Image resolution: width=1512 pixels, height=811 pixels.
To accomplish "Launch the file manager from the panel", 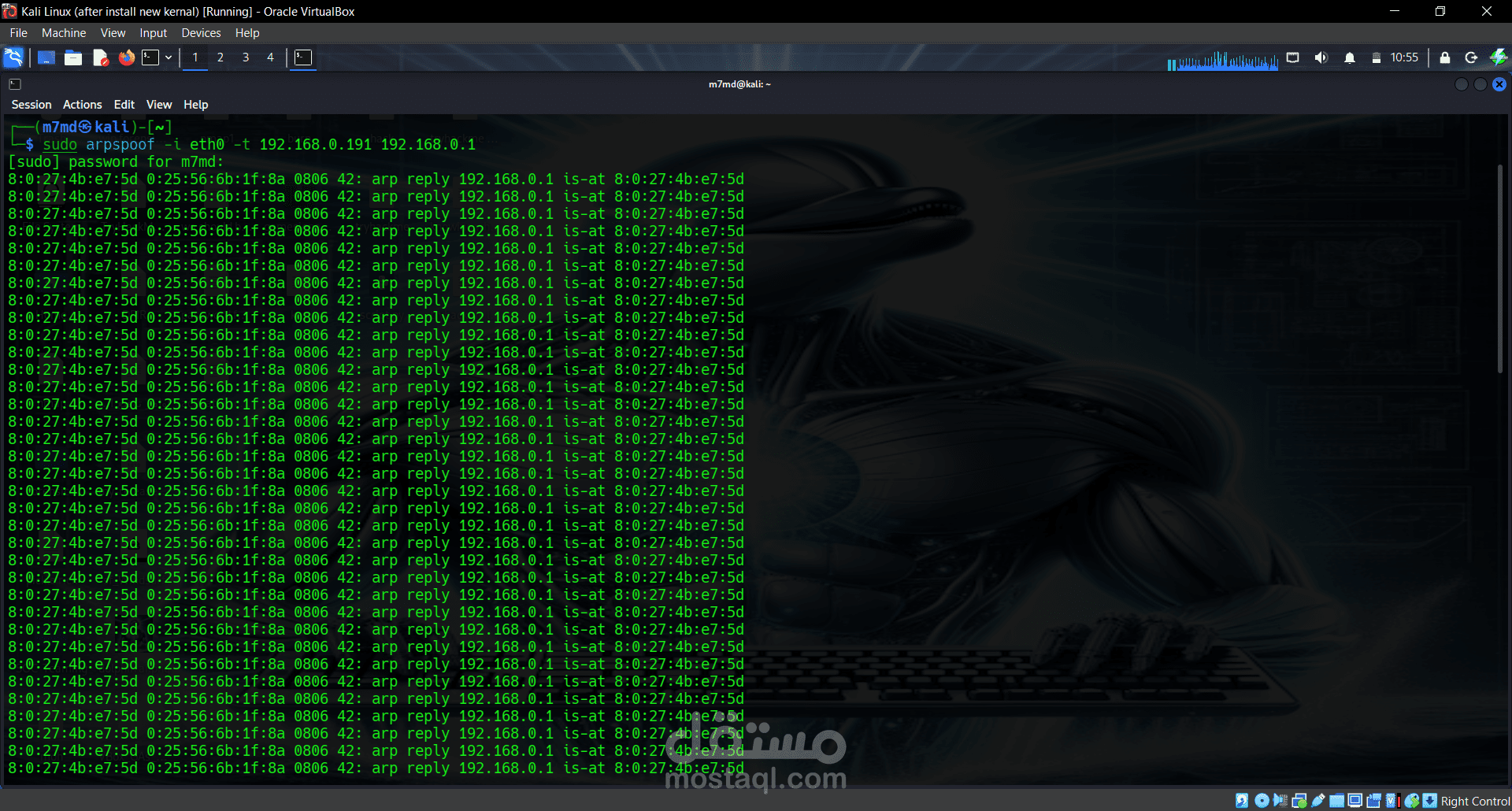I will click(73, 57).
